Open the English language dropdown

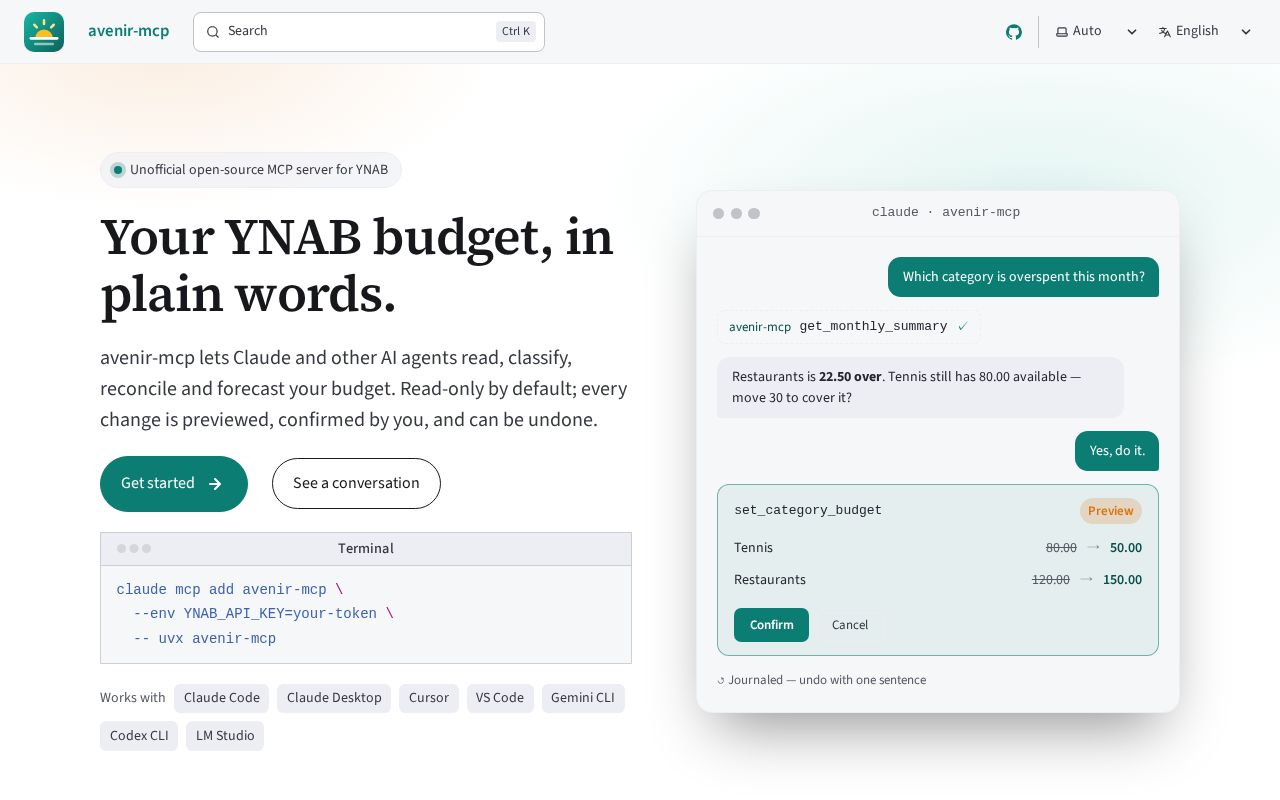click(x=1204, y=32)
